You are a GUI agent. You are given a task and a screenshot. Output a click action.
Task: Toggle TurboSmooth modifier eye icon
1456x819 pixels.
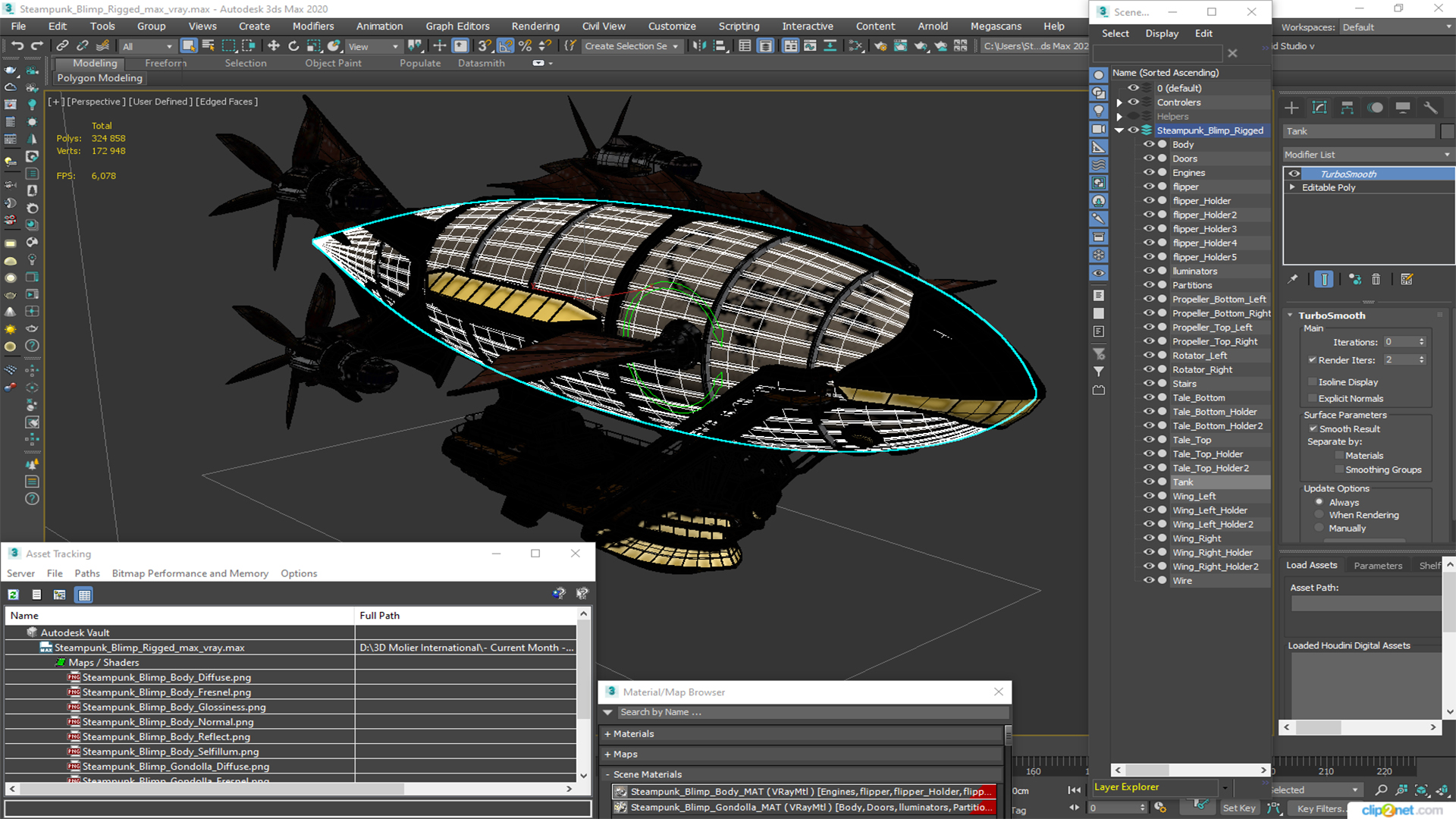(x=1294, y=174)
